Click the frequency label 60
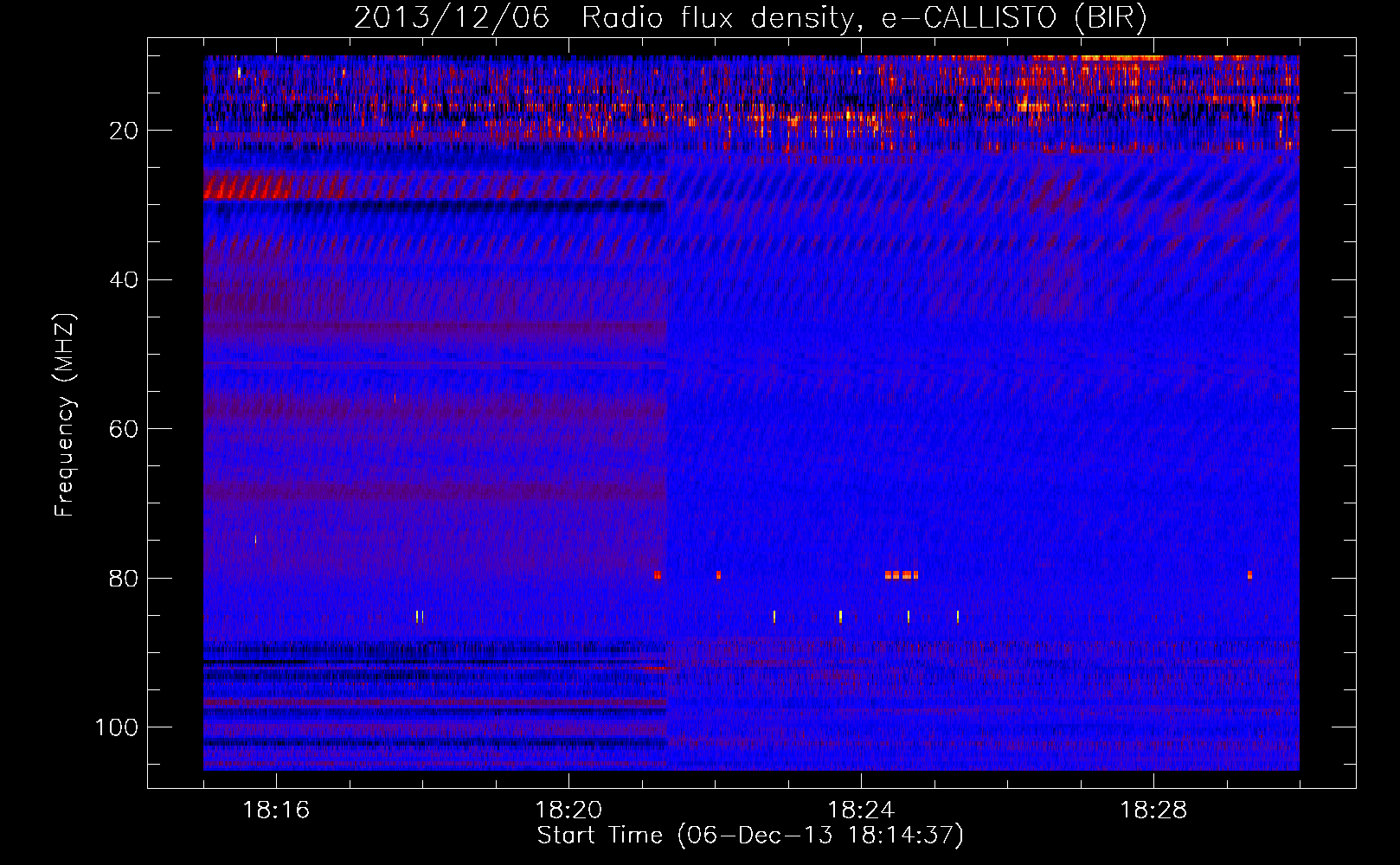1400x865 pixels. tap(125, 429)
